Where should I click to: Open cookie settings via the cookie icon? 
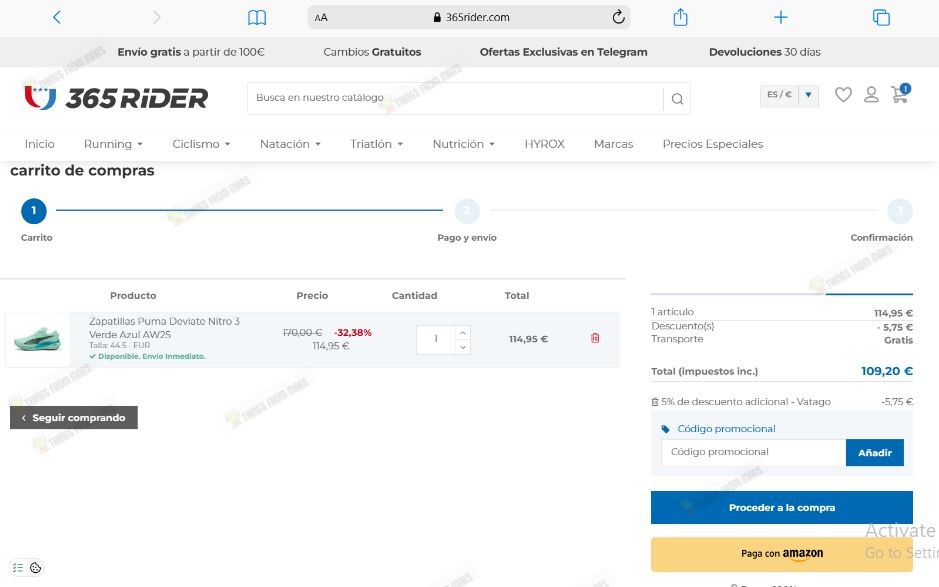[37, 567]
